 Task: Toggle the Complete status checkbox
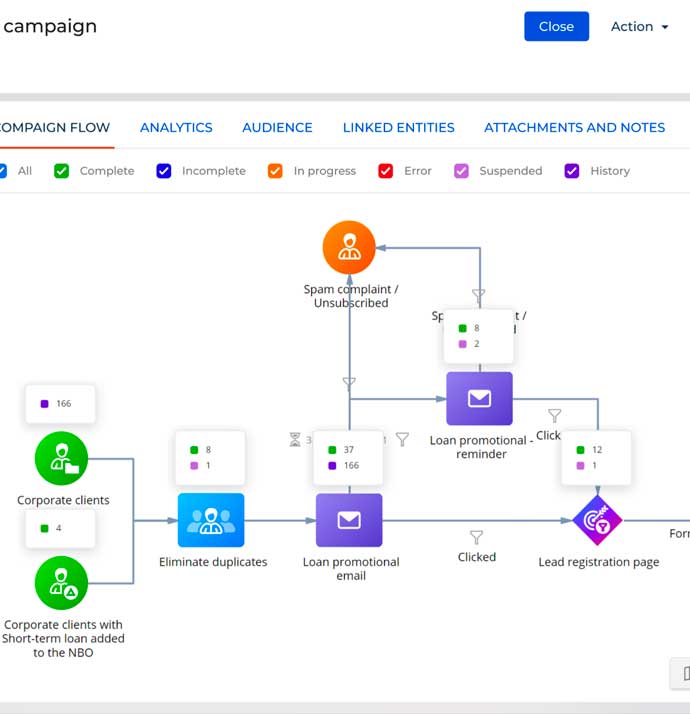62,171
